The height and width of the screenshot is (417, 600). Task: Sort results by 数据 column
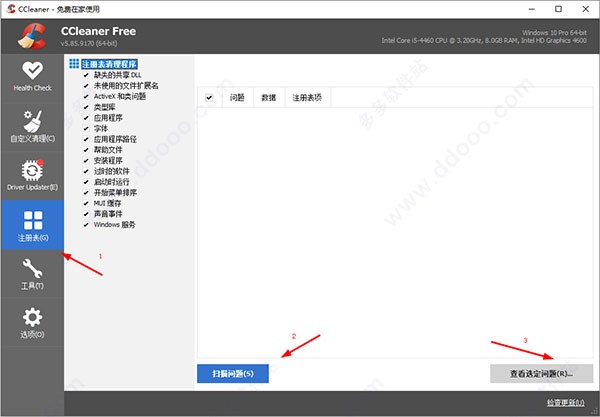click(269, 98)
